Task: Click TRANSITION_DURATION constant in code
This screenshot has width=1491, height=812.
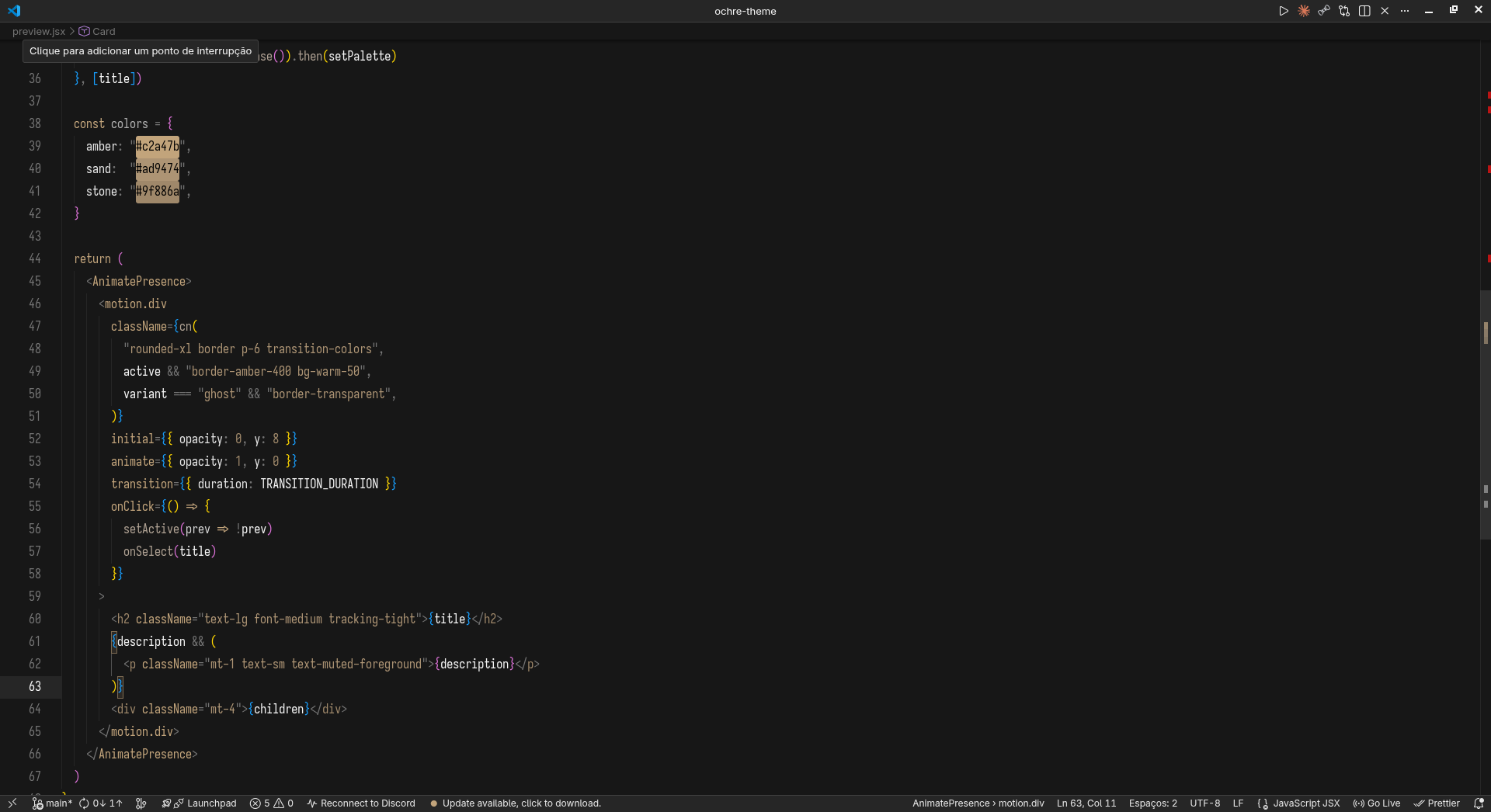Action: click(x=319, y=484)
